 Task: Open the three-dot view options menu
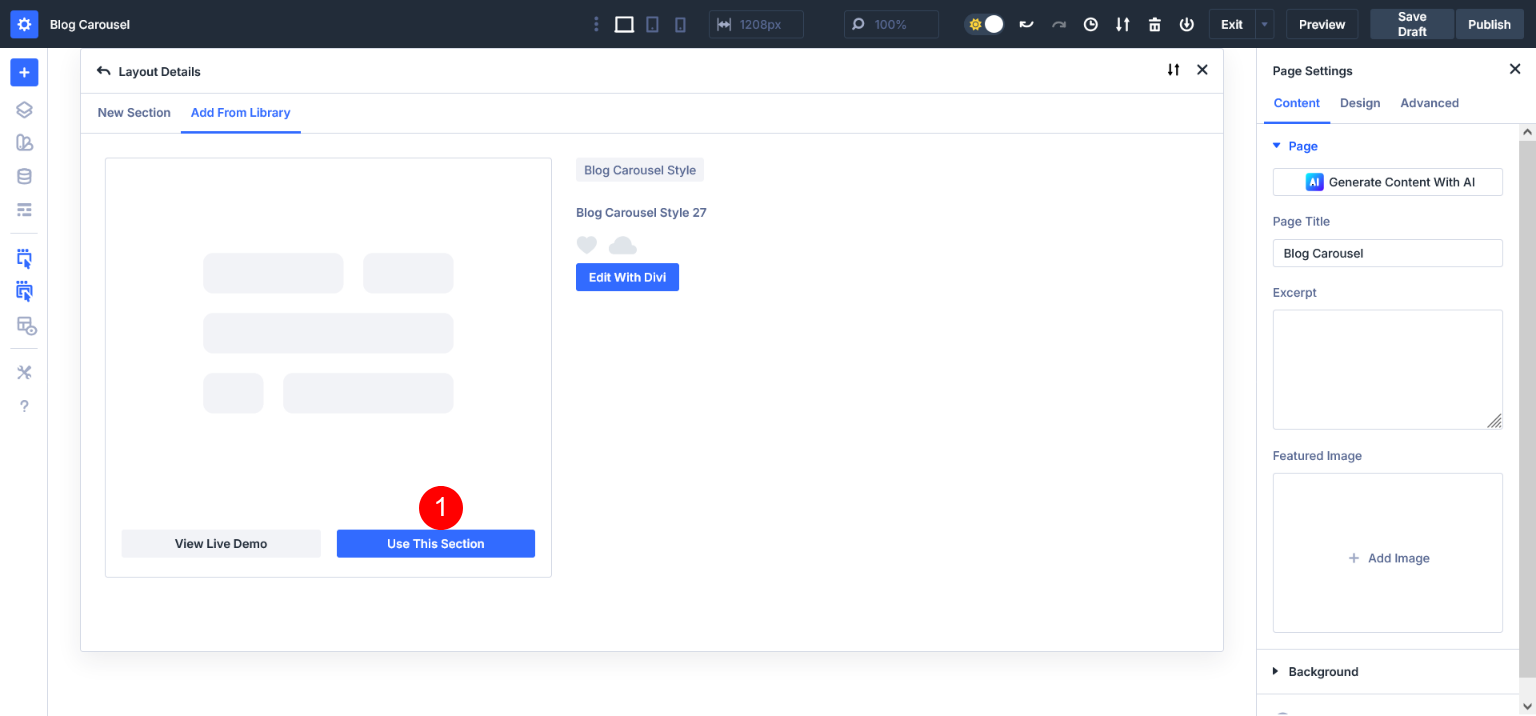coord(596,24)
